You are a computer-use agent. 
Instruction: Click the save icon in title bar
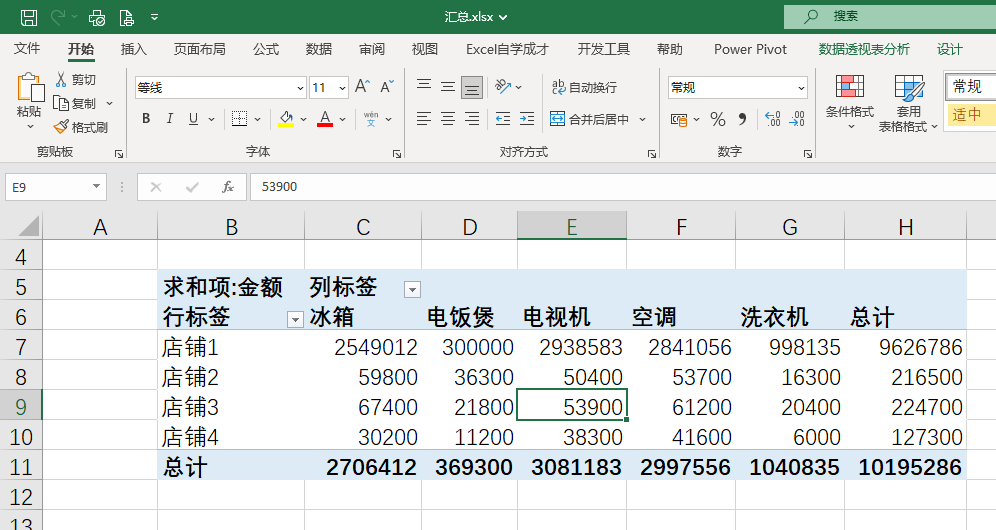(29, 17)
